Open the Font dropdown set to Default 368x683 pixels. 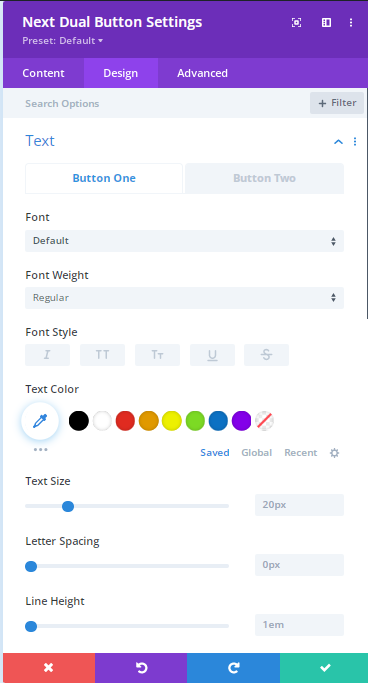[184, 241]
